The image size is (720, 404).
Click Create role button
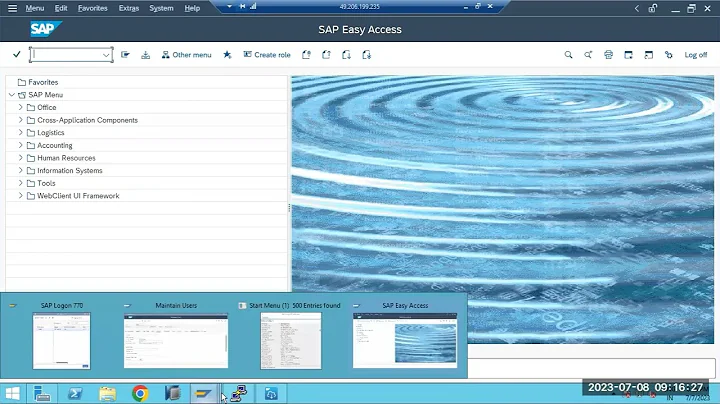click(x=267, y=55)
